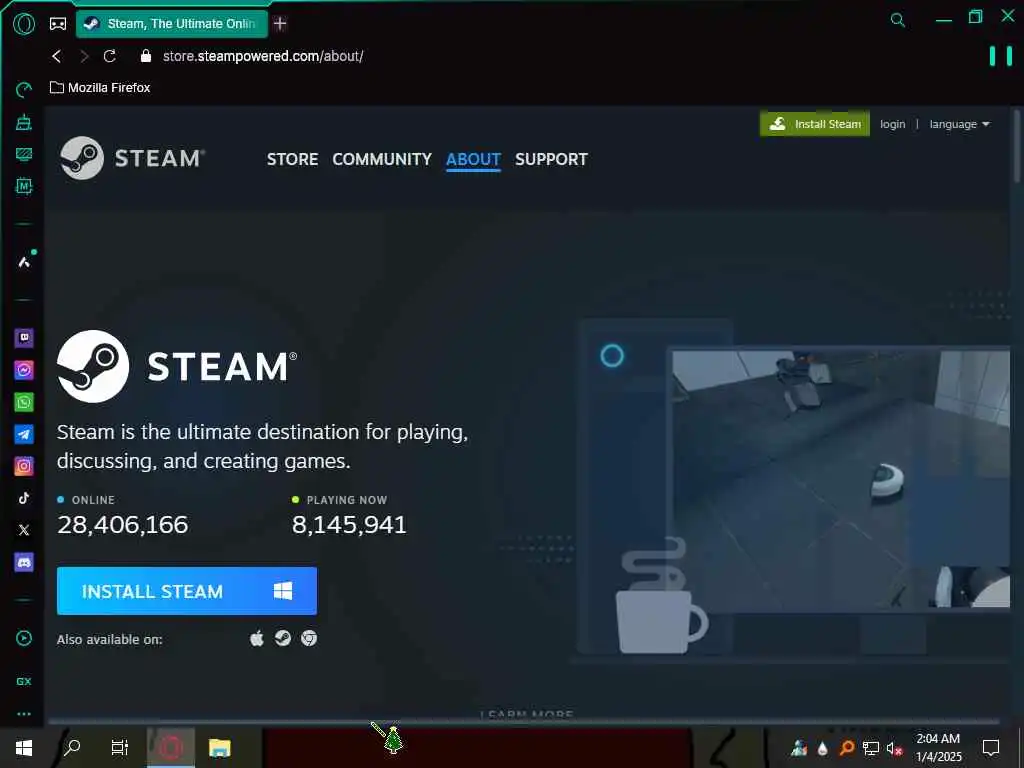Viewport: 1024px width, 768px height.
Task: Reload the Steam page
Action: tap(110, 56)
